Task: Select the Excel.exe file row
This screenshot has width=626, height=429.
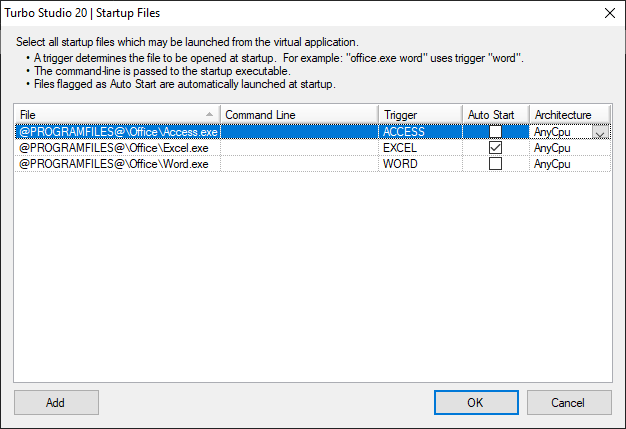Action: 114,148
